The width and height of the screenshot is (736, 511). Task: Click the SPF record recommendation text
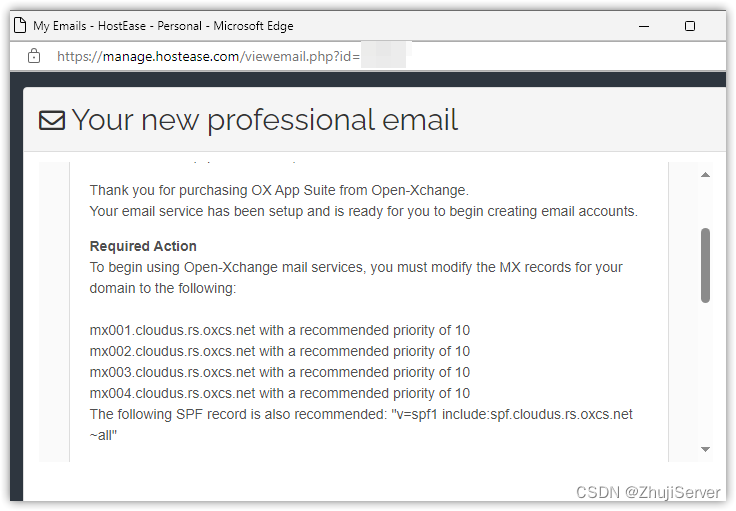pyautogui.click(x=361, y=425)
